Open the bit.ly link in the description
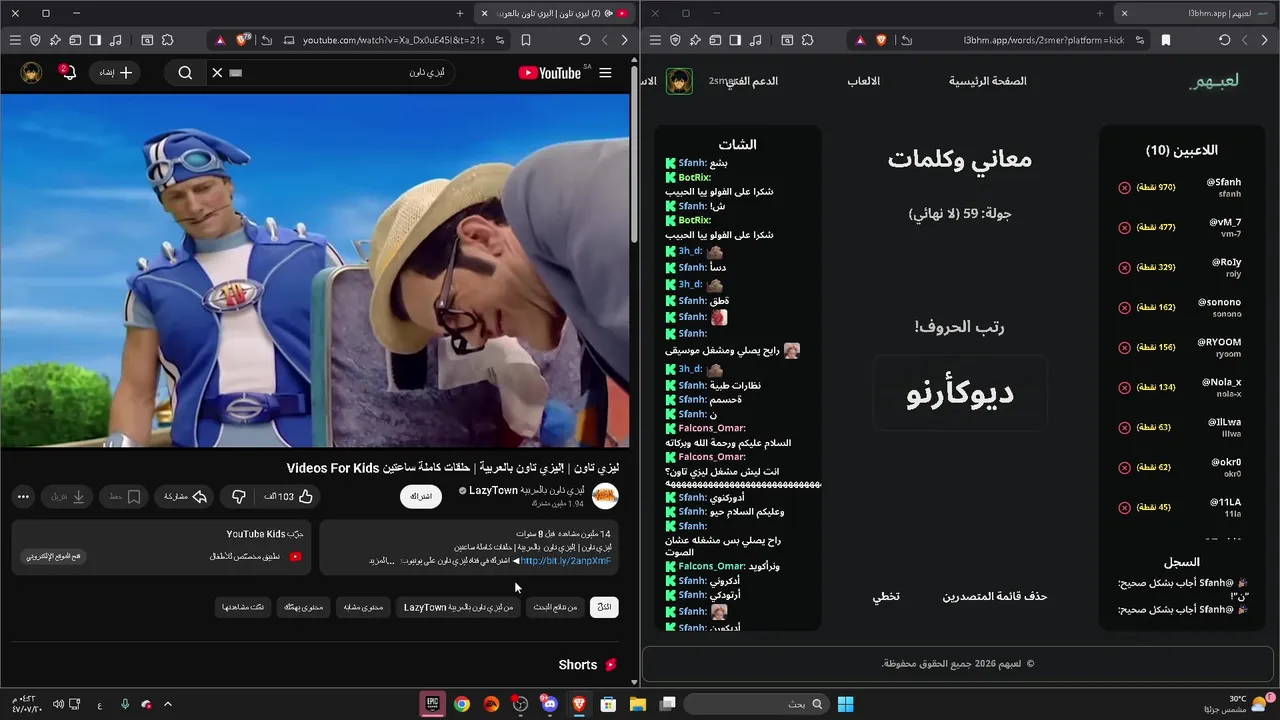This screenshot has width=1280, height=720. click(565, 561)
